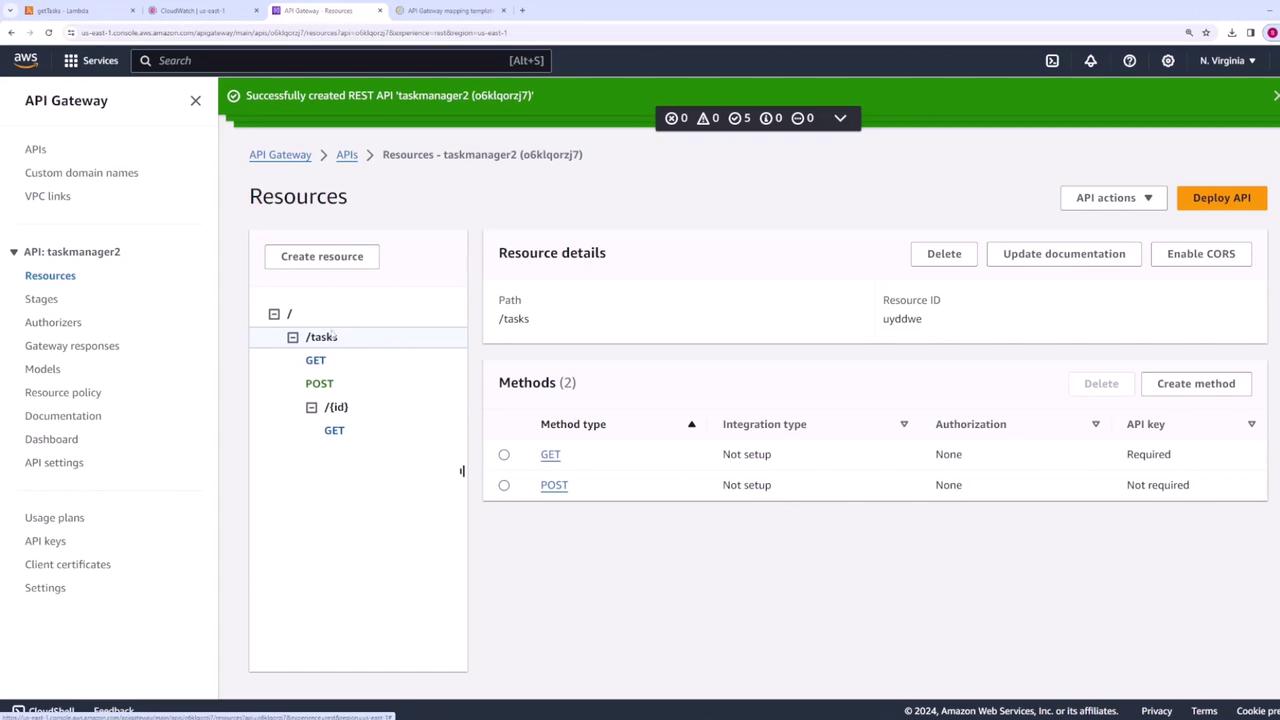Screen dimensions: 1280x720
Task: Click the Enable CORS button
Action: [x=1201, y=254]
